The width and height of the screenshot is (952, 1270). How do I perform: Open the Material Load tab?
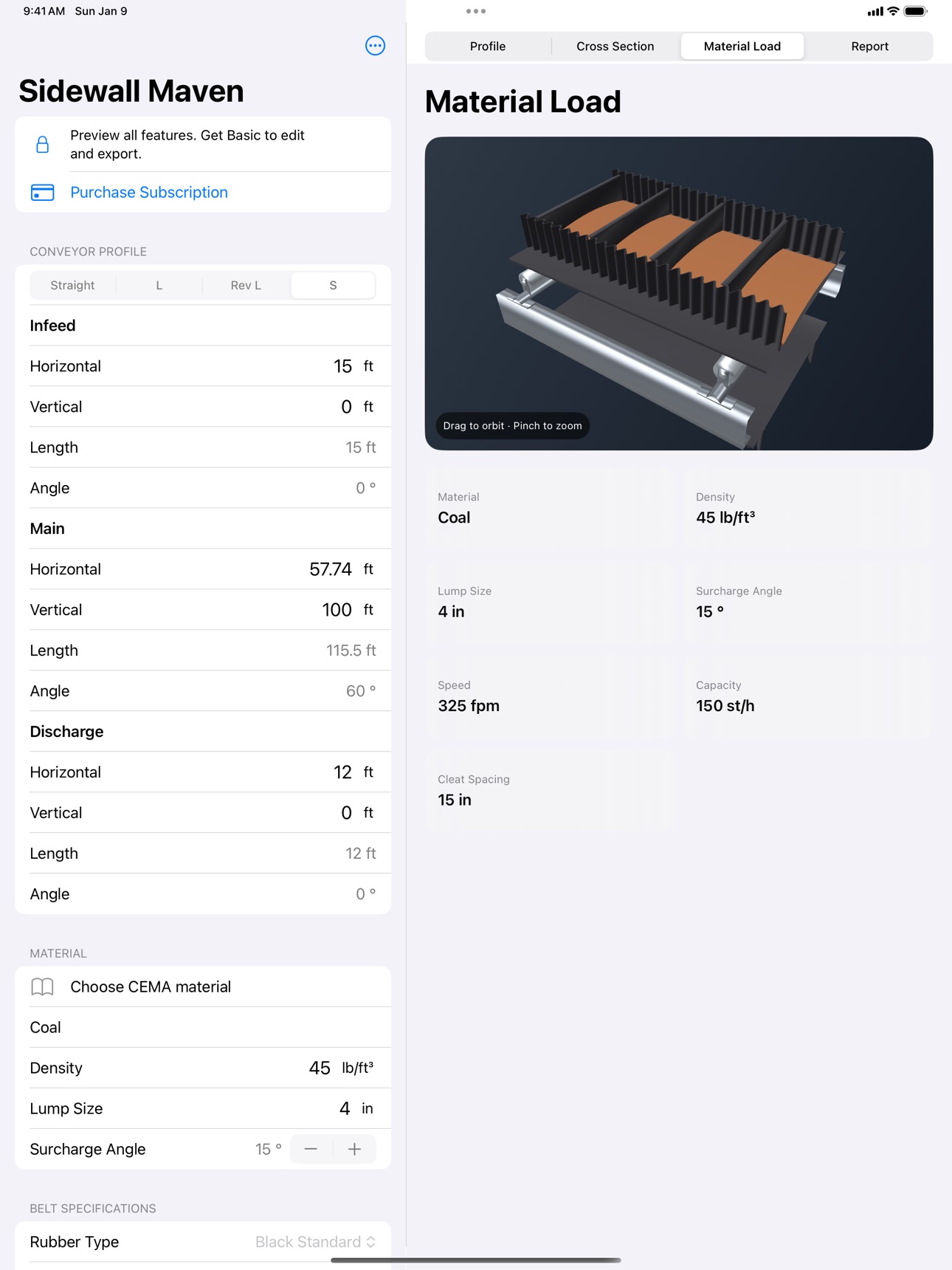point(742,47)
